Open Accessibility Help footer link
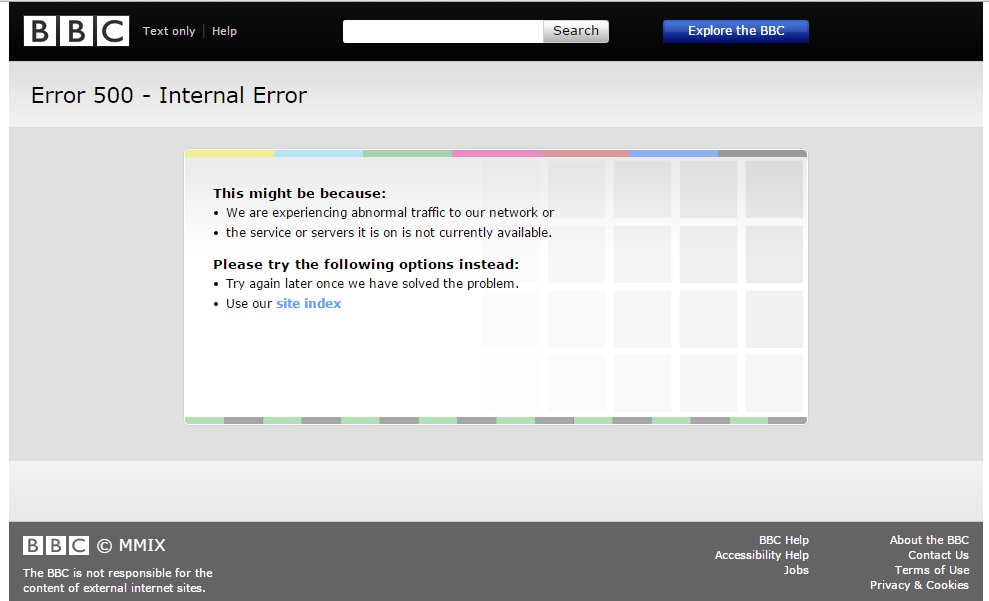Viewport: 989px width, 601px height. click(761, 555)
